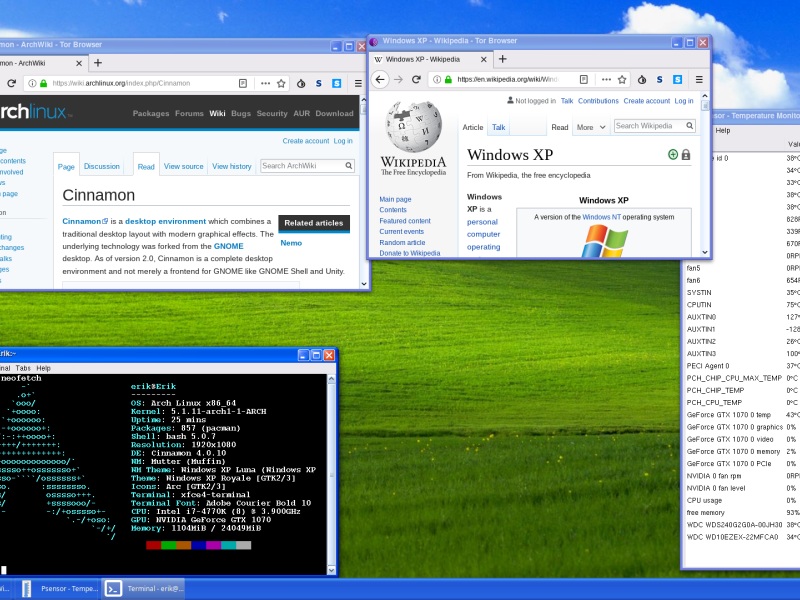800x600 pixels.
Task: Select the CPUTIN sensor row in Psensor
Action: [x=741, y=305]
